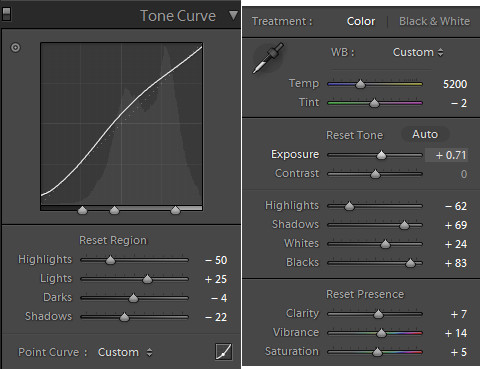The height and width of the screenshot is (369, 483).
Task: Click the Vibrance slider handle
Action: pyautogui.click(x=381, y=333)
